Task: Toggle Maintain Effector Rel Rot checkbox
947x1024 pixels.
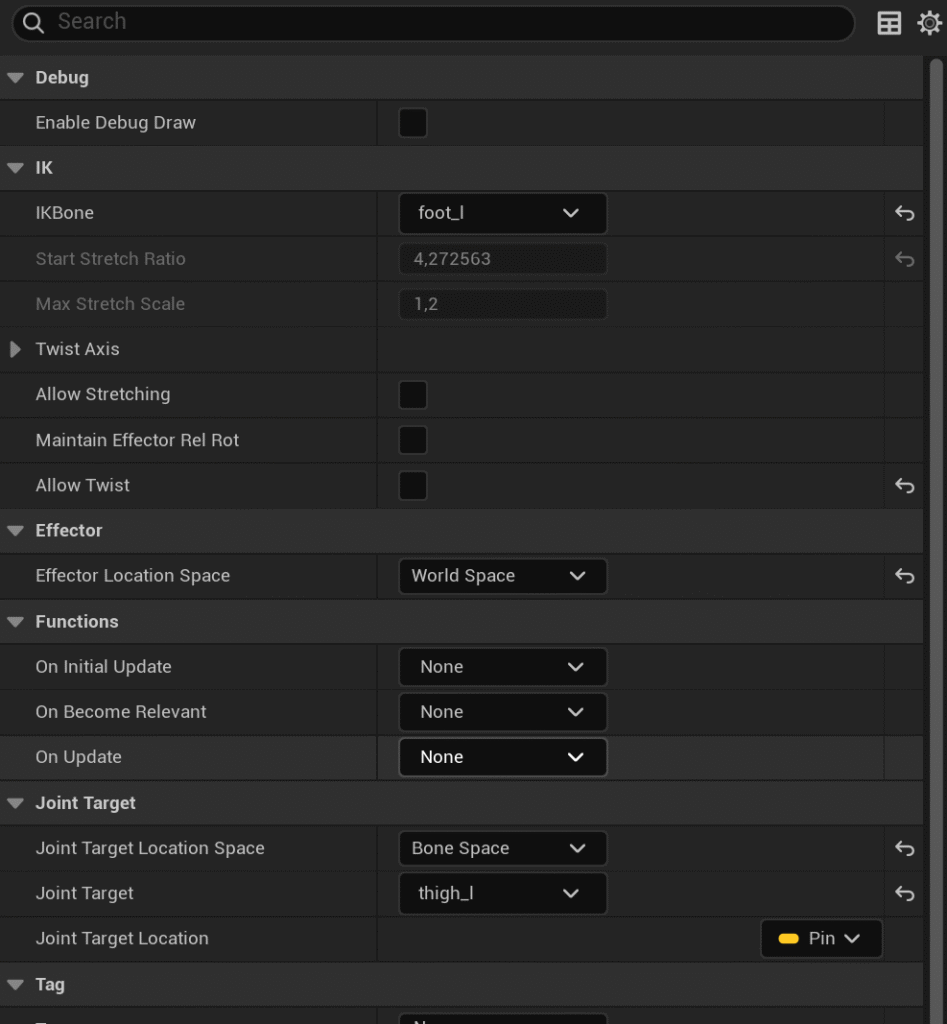Action: (x=412, y=440)
